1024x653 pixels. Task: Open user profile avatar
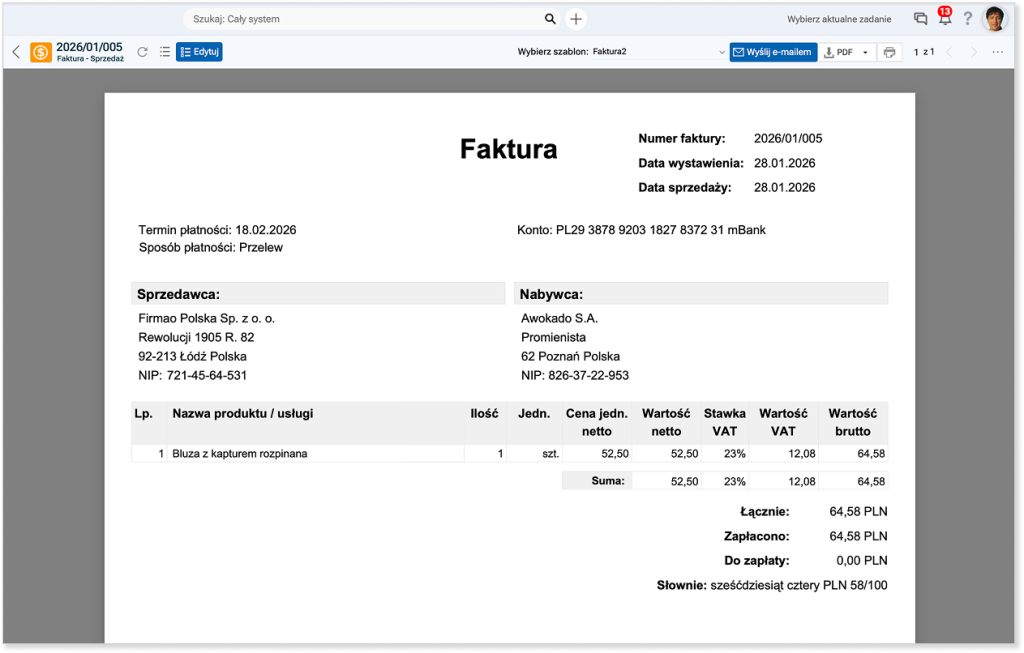[x=995, y=19]
